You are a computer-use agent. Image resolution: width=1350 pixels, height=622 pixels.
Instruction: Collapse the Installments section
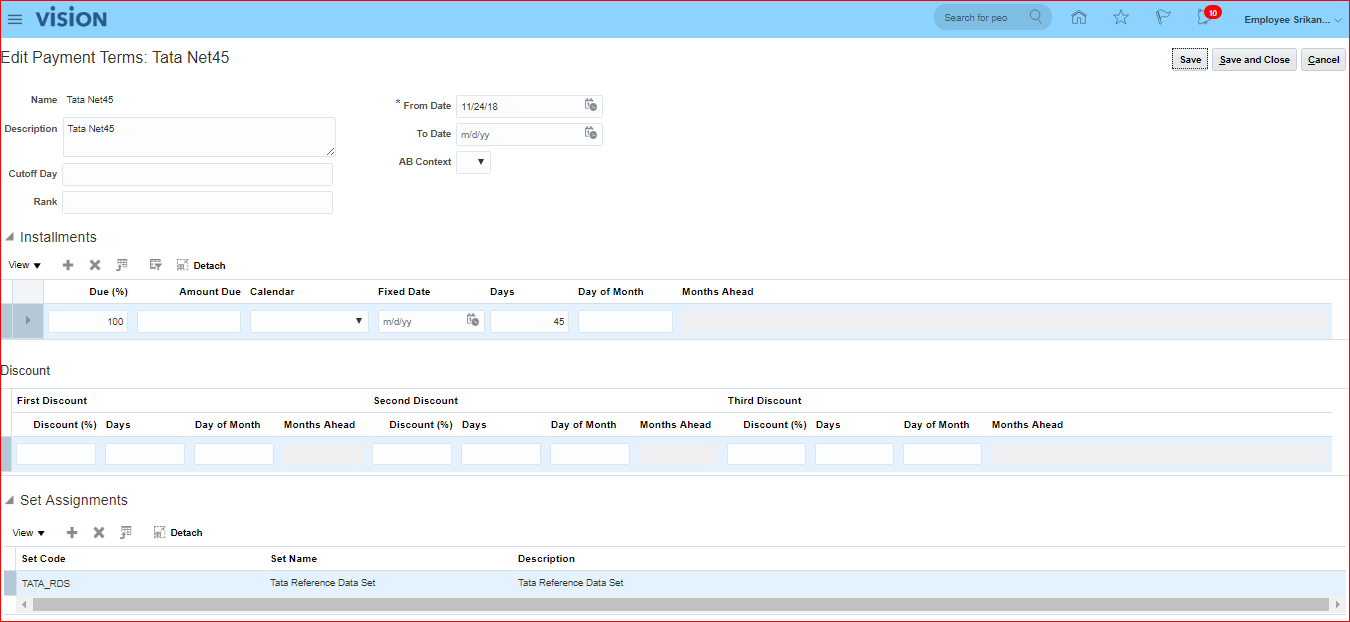click(10, 237)
